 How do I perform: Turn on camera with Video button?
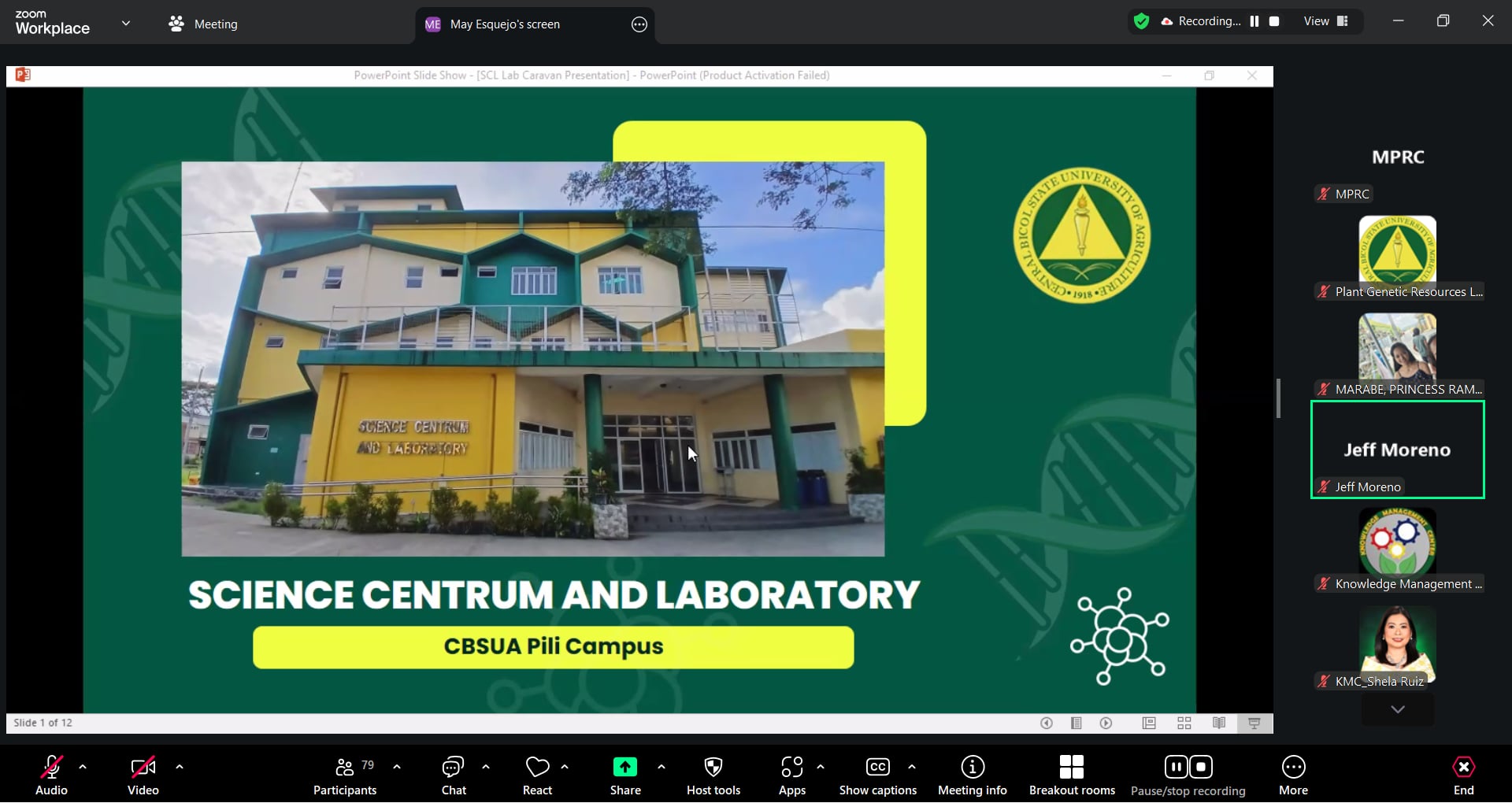coord(143,775)
